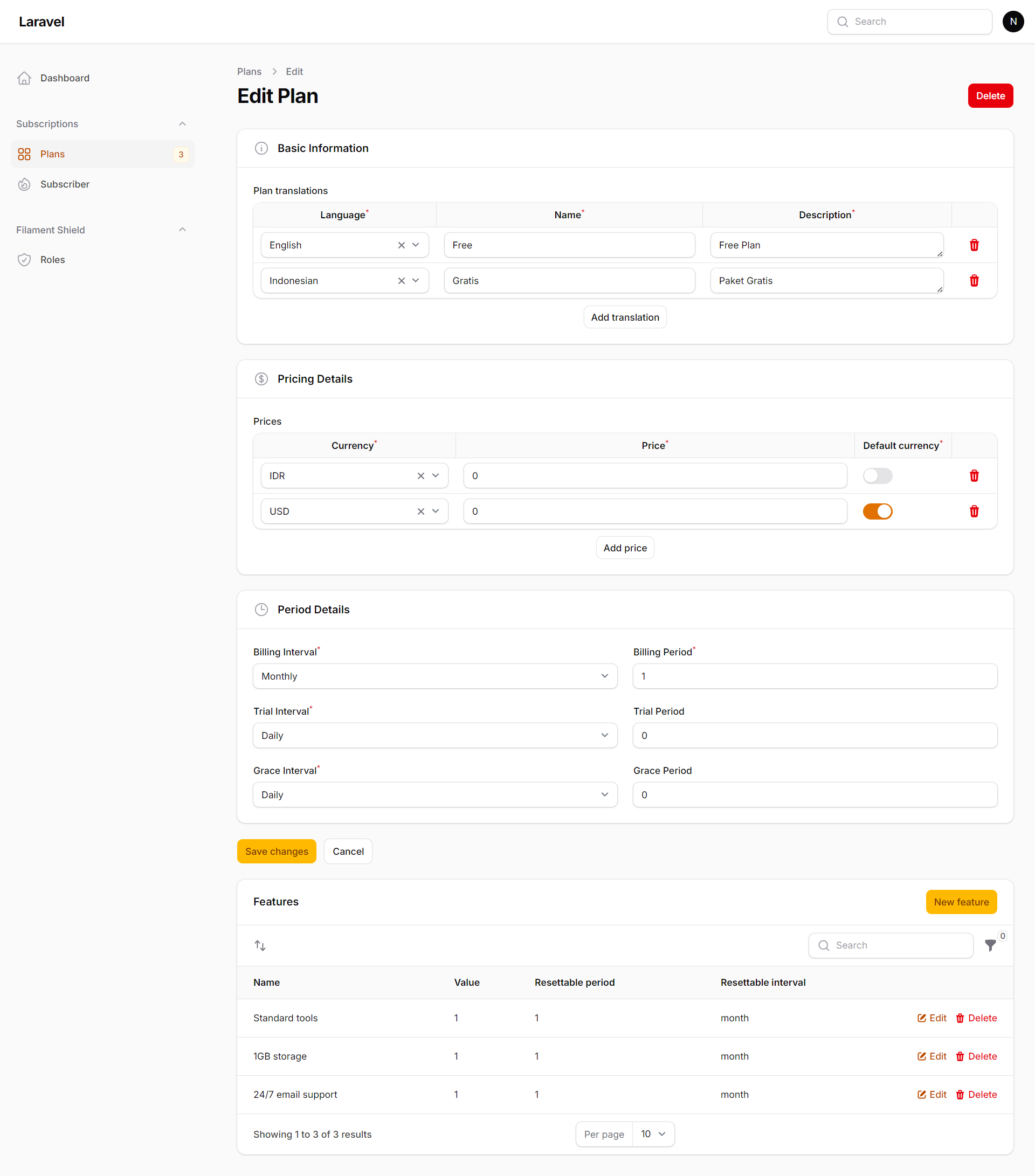Clear the IDR currency selection
Screen dimensions: 1035x1176
(421, 476)
